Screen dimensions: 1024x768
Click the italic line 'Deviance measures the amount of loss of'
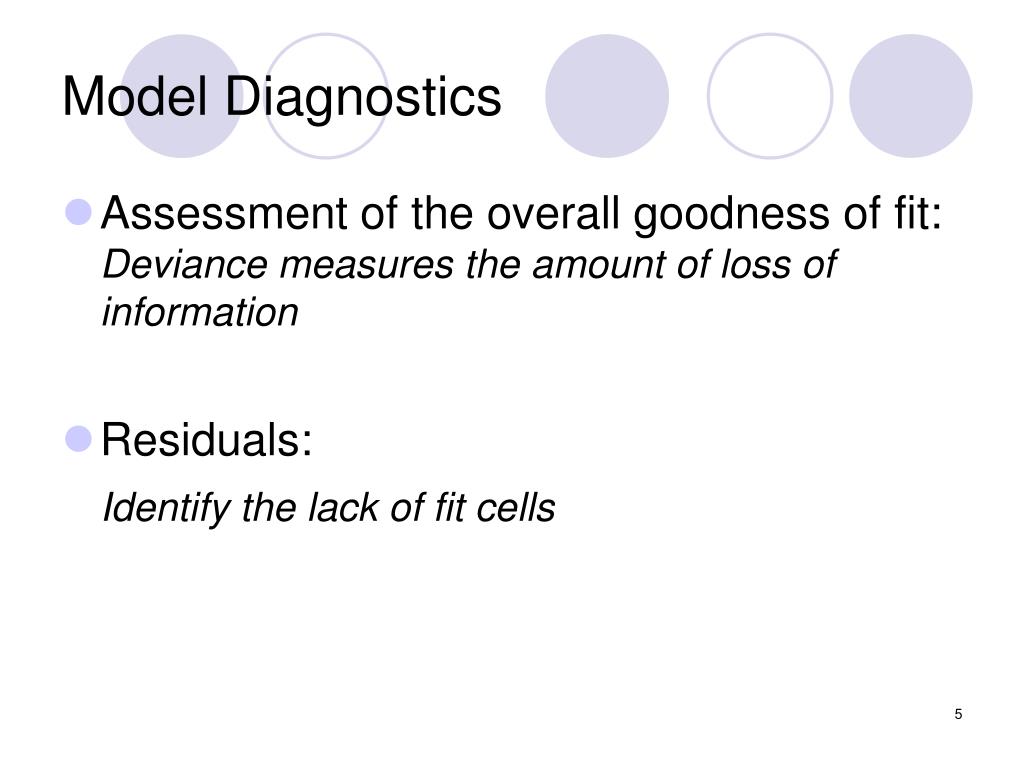pos(469,265)
